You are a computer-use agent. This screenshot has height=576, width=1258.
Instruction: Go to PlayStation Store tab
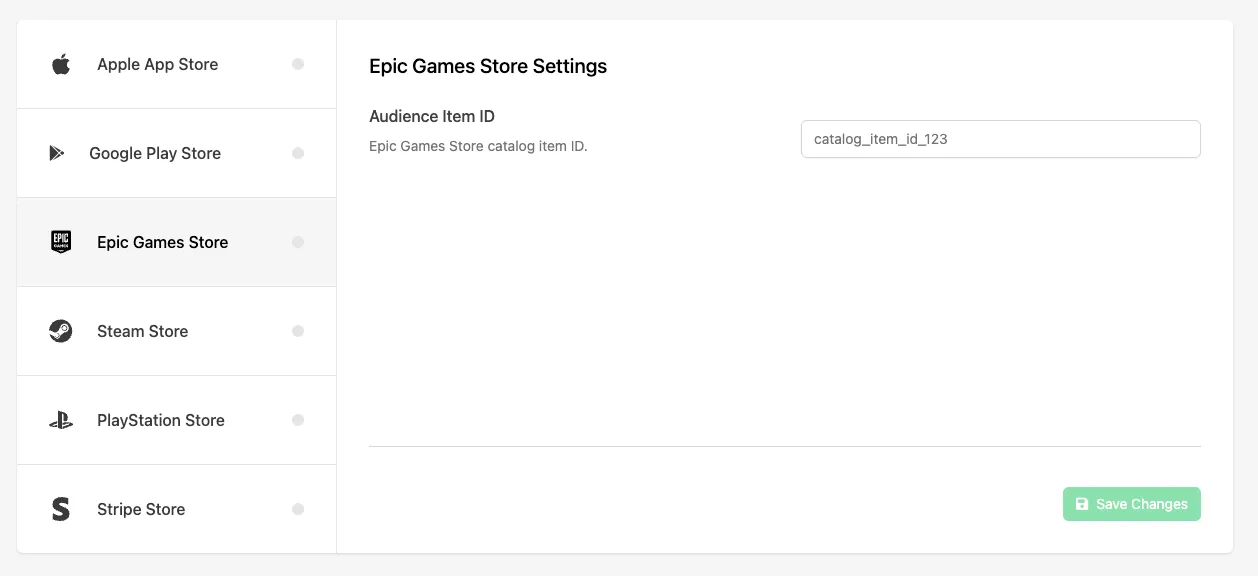pos(177,420)
